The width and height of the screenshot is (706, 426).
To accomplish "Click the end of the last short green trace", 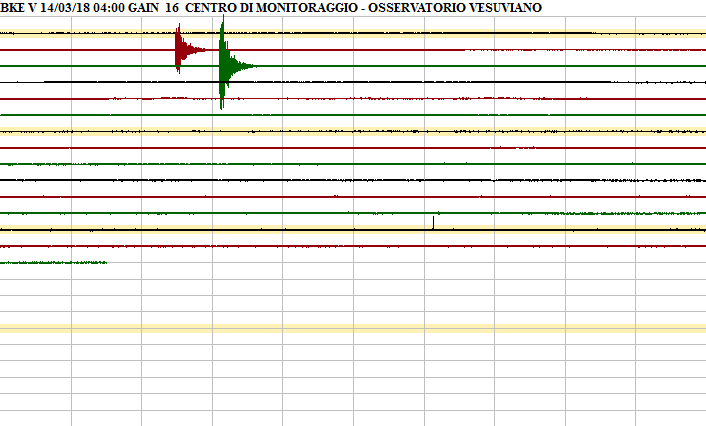I will [105, 262].
